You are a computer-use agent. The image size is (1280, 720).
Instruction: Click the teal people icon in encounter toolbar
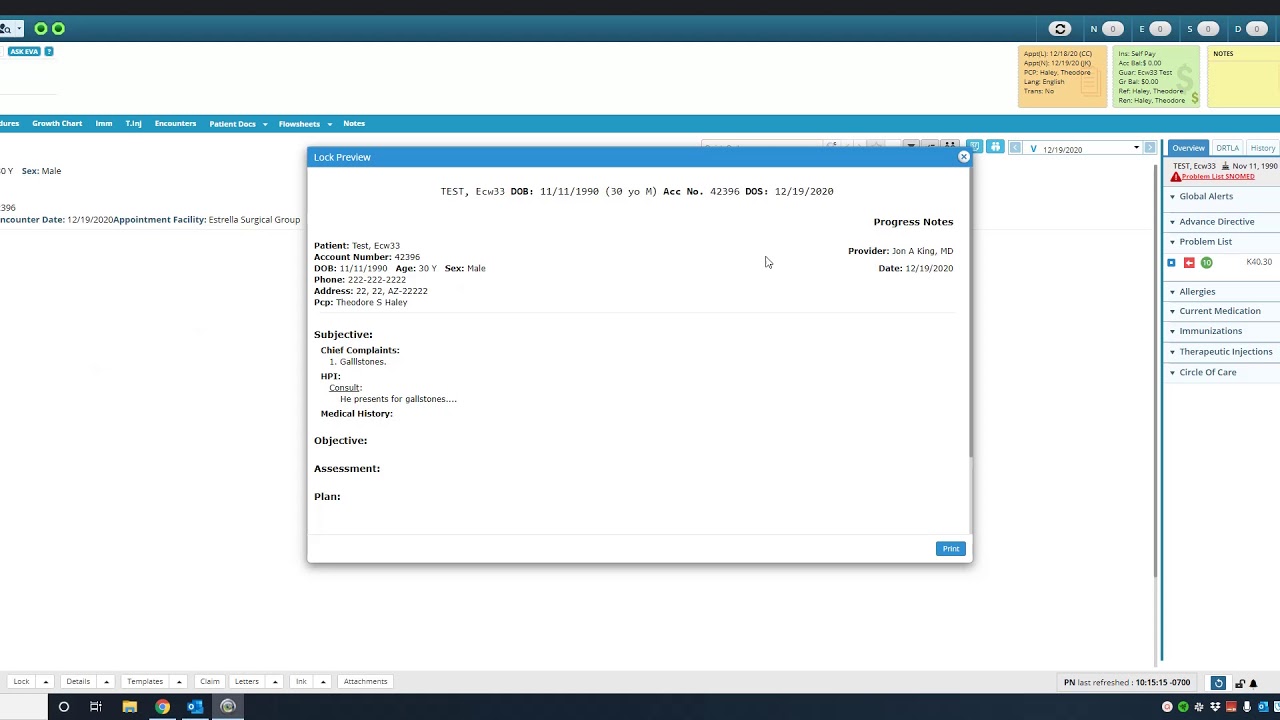click(x=995, y=147)
